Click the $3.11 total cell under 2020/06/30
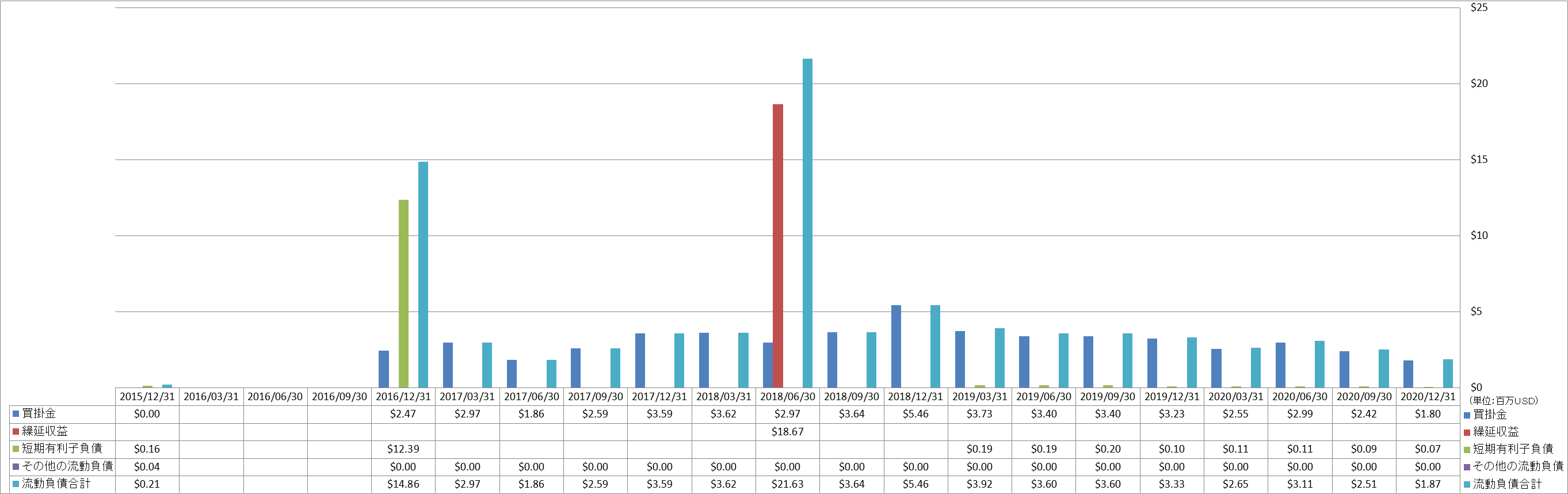This screenshot has width=1568, height=494. tap(1299, 484)
